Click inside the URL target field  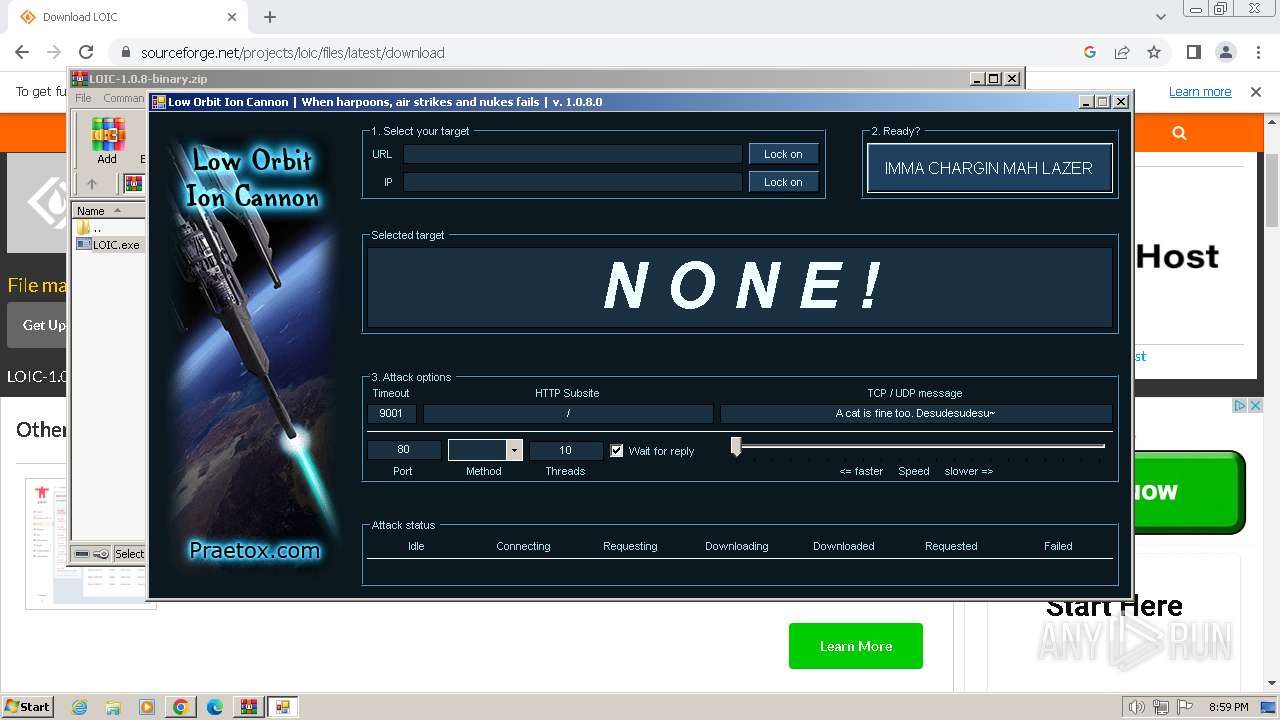click(572, 154)
